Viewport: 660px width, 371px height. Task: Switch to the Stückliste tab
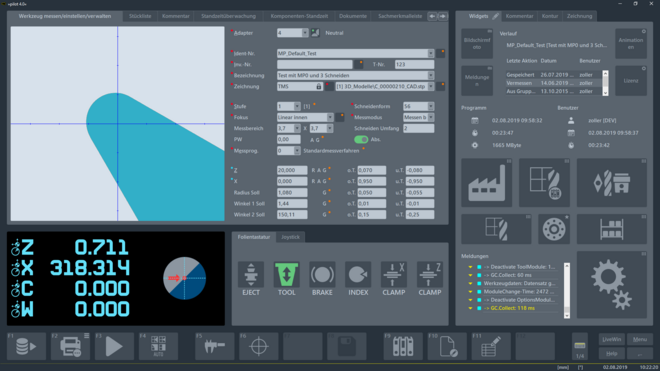pos(140,16)
